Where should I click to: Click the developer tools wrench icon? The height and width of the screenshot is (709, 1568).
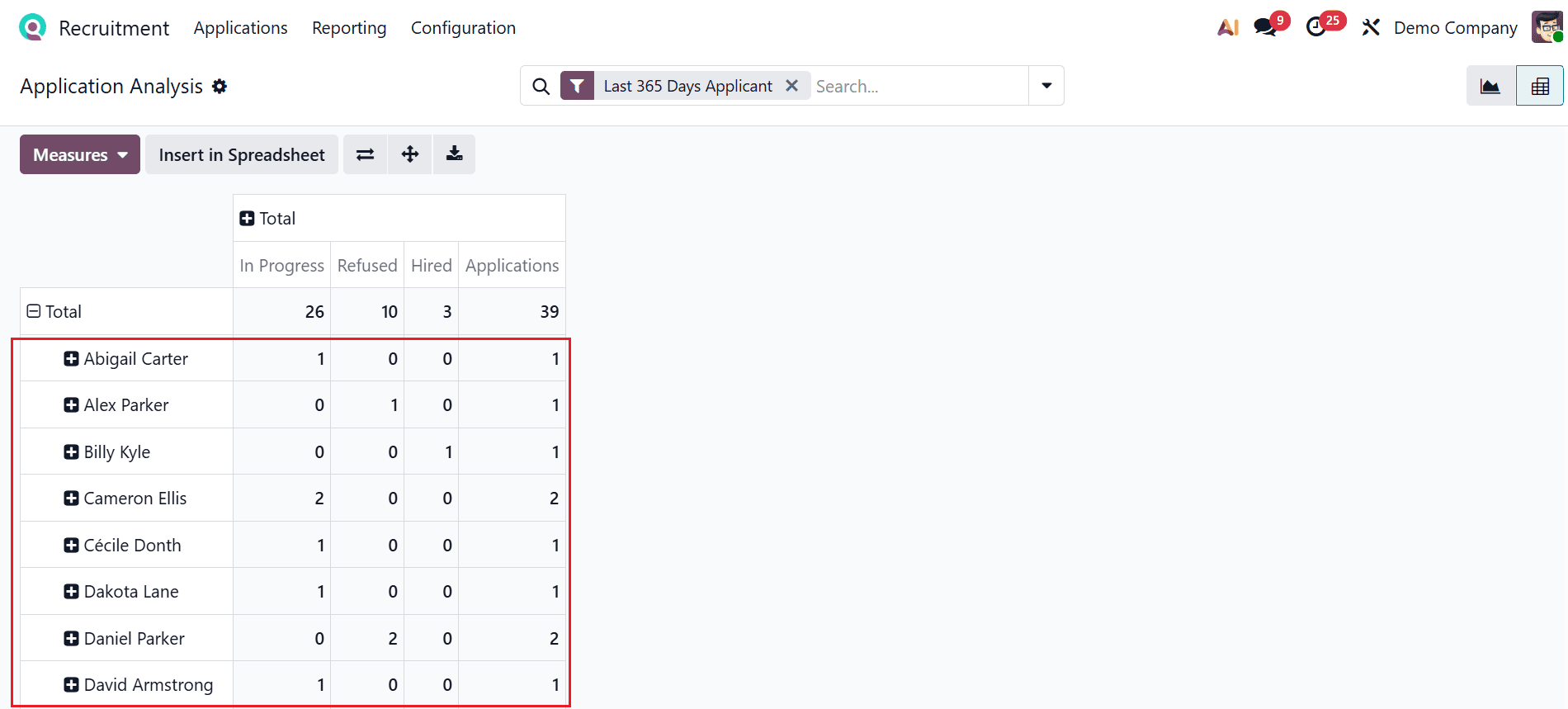(1370, 27)
